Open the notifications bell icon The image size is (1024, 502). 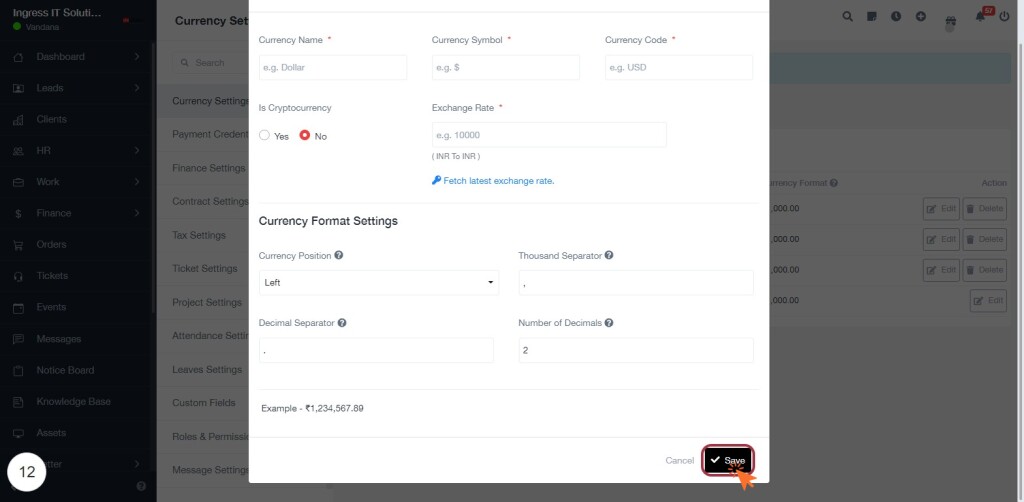coord(980,17)
